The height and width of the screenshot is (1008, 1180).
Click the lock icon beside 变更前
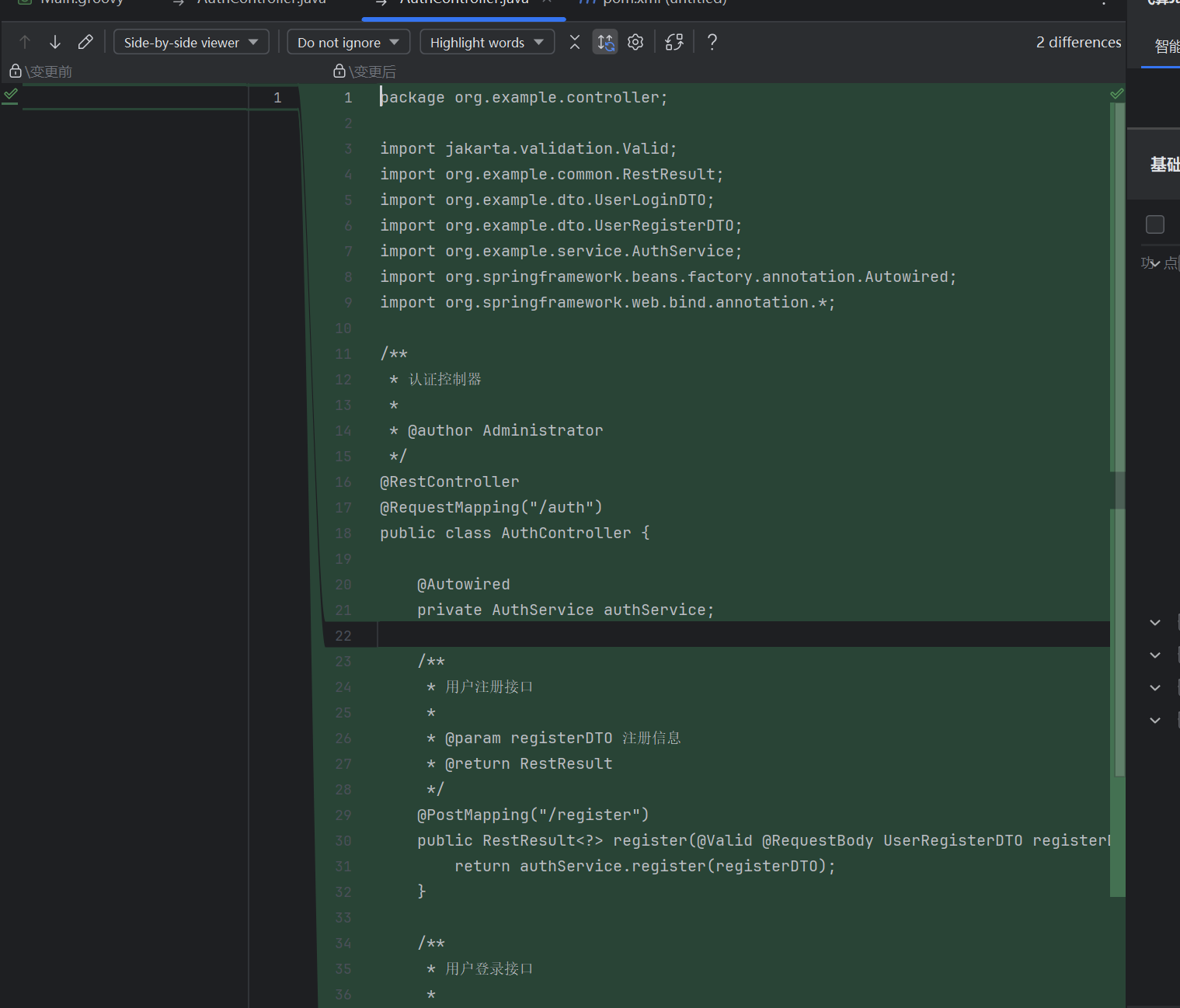15,71
